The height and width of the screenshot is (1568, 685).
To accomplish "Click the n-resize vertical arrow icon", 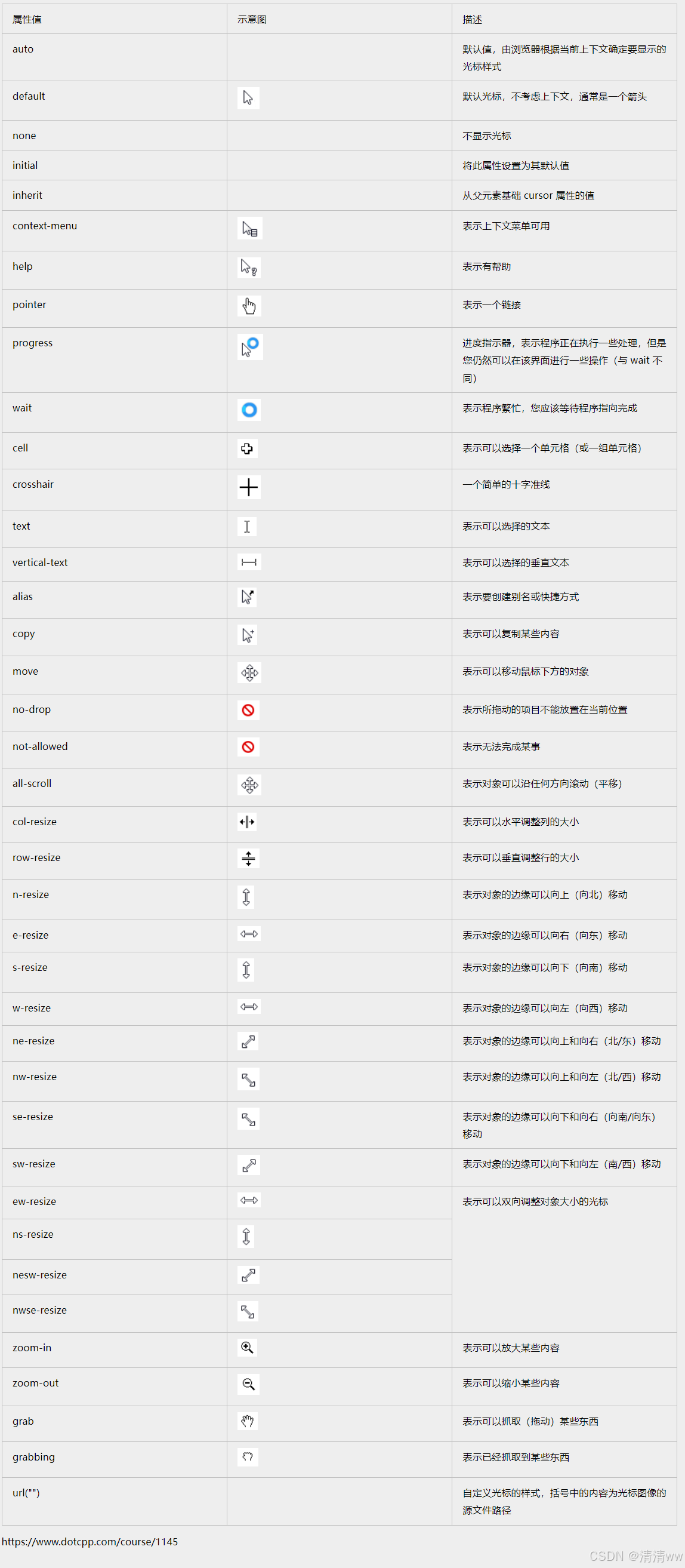I will (x=246, y=897).
